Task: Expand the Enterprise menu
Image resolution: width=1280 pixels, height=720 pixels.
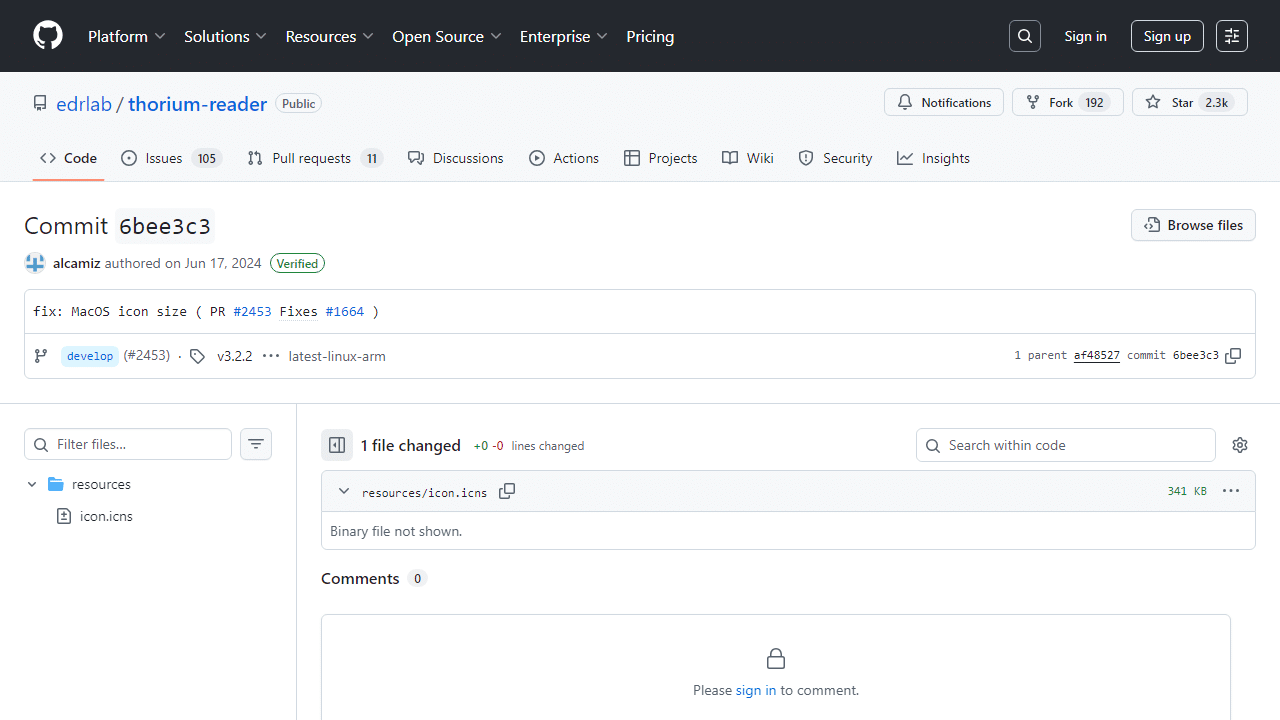Action: point(564,36)
